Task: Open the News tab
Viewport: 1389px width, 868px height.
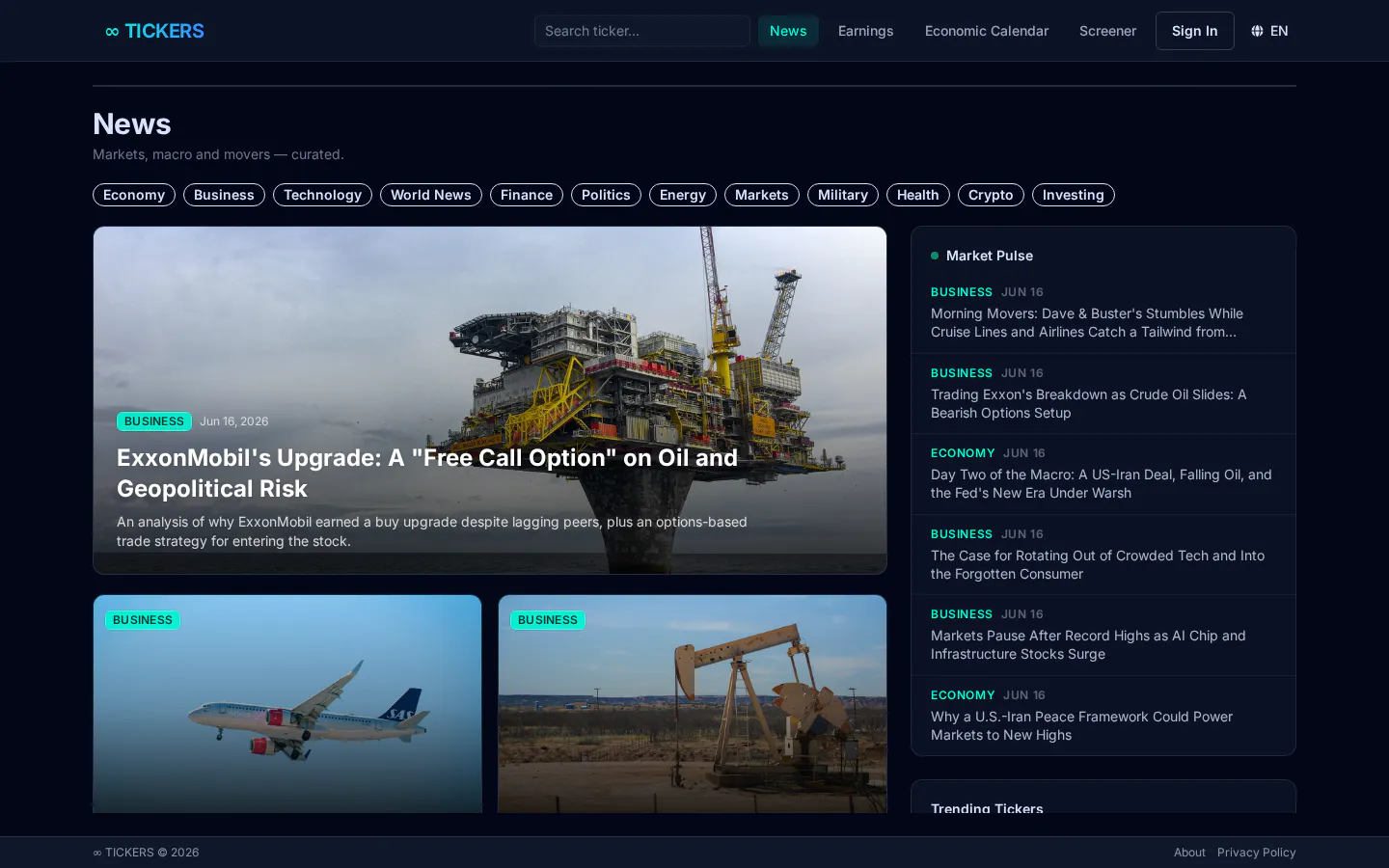Action: tap(788, 31)
